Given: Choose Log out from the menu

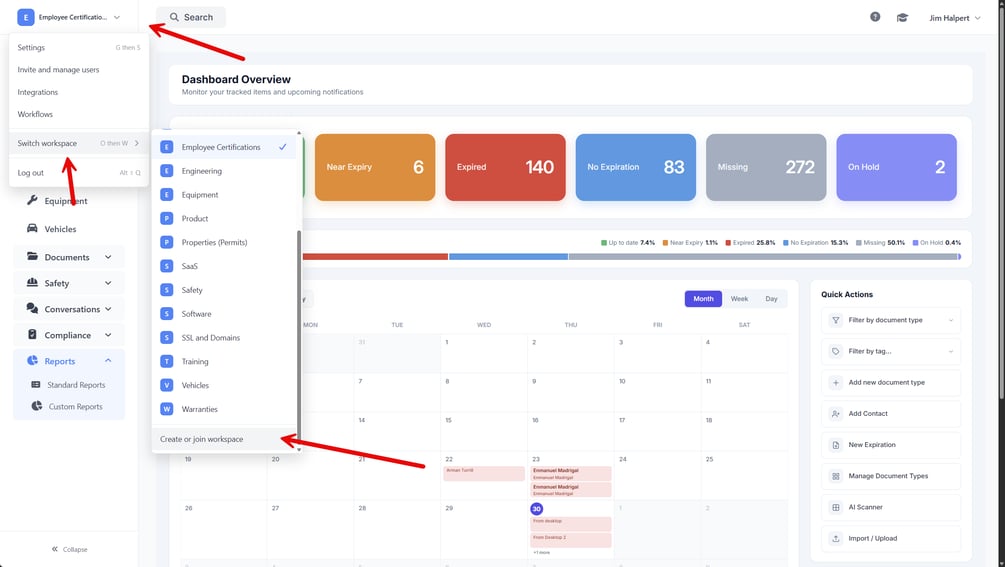Looking at the screenshot, I should 79,172.
